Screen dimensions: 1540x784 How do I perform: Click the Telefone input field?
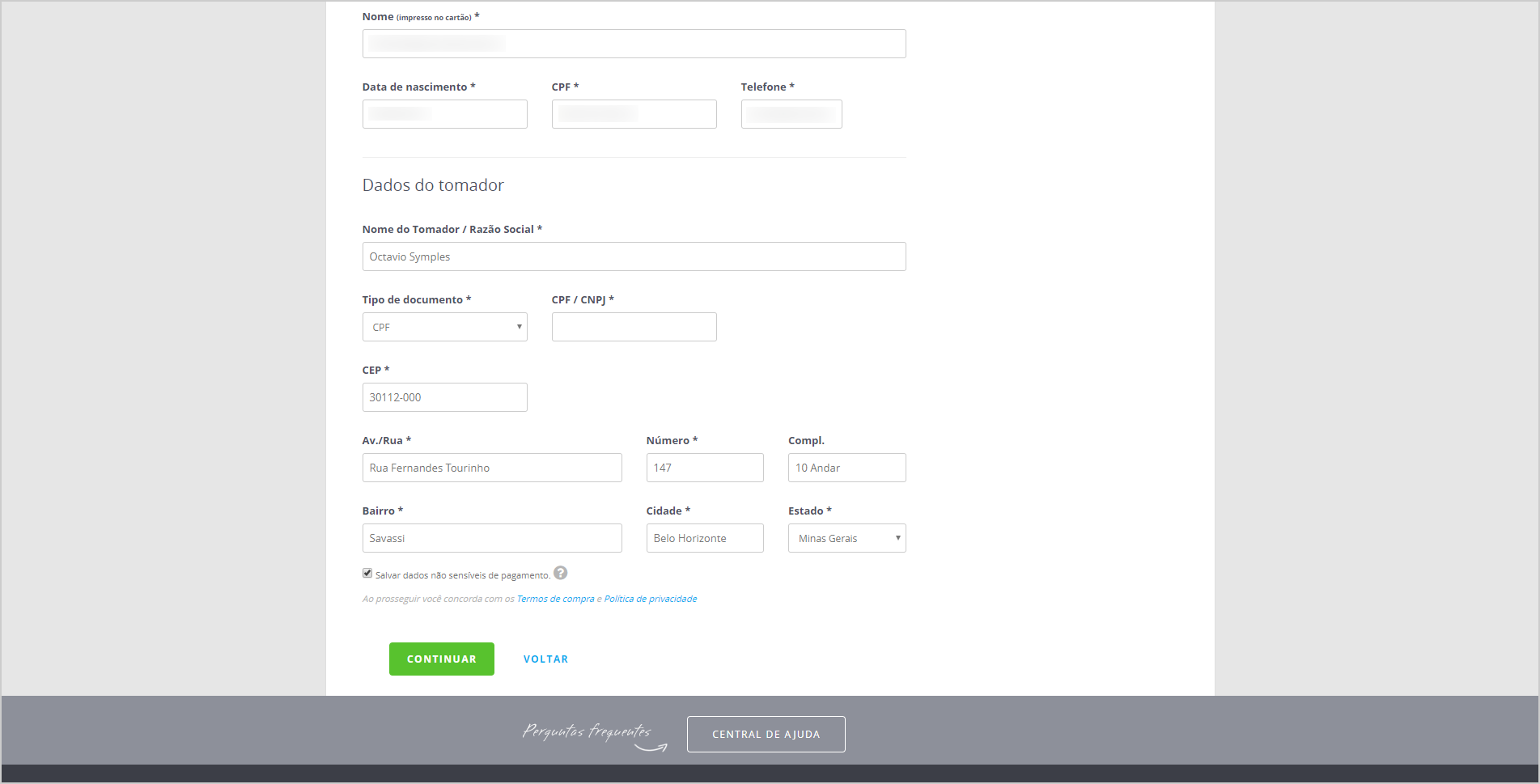coord(791,114)
